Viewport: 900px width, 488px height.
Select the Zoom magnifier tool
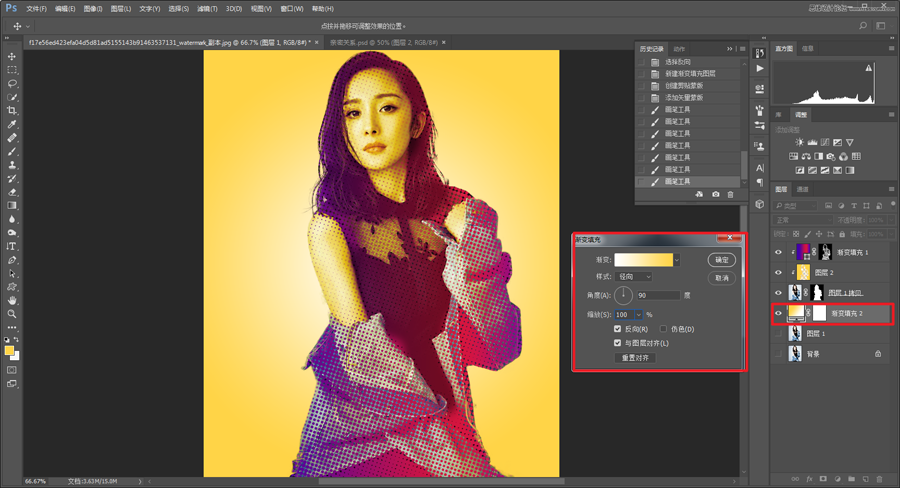pos(12,314)
